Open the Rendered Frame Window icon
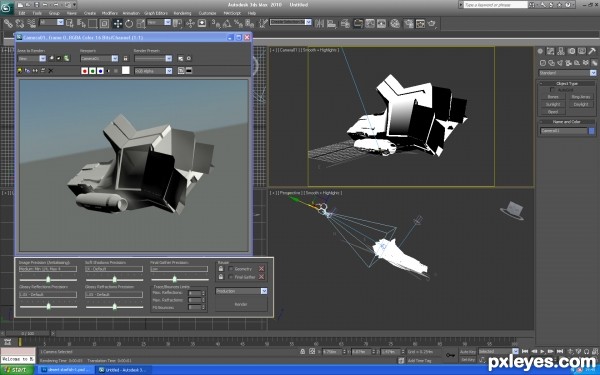This screenshot has width=600, height=375. [x=420, y=24]
